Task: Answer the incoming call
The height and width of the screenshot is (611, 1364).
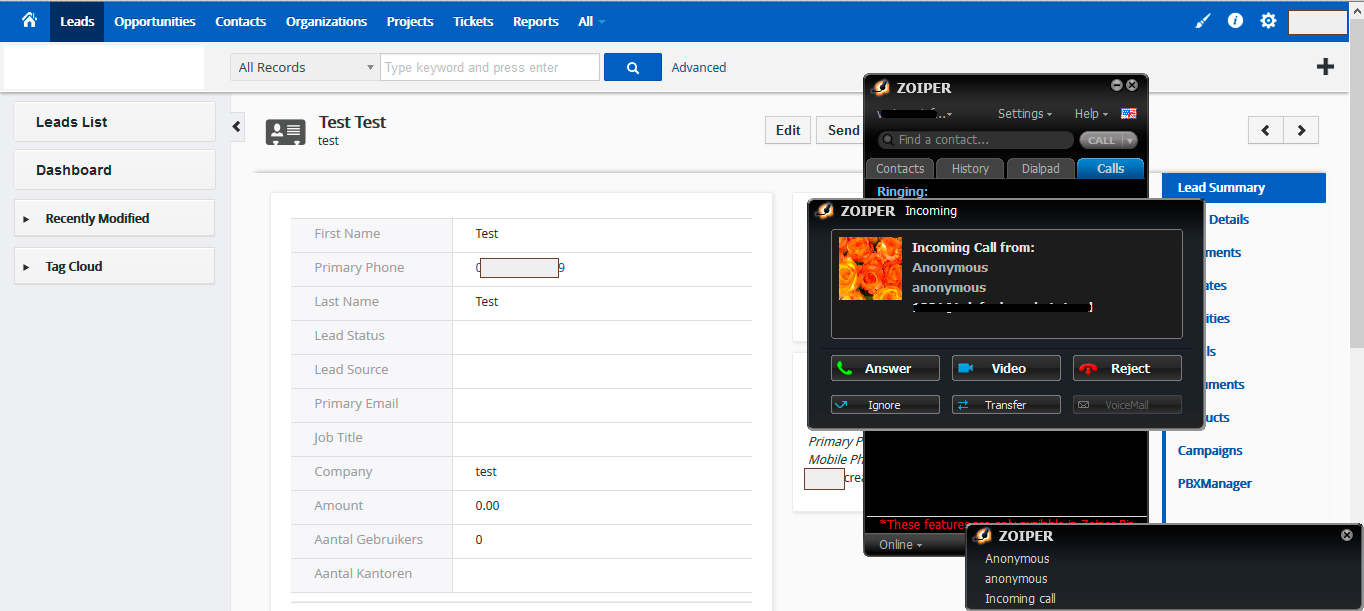Action: click(884, 368)
